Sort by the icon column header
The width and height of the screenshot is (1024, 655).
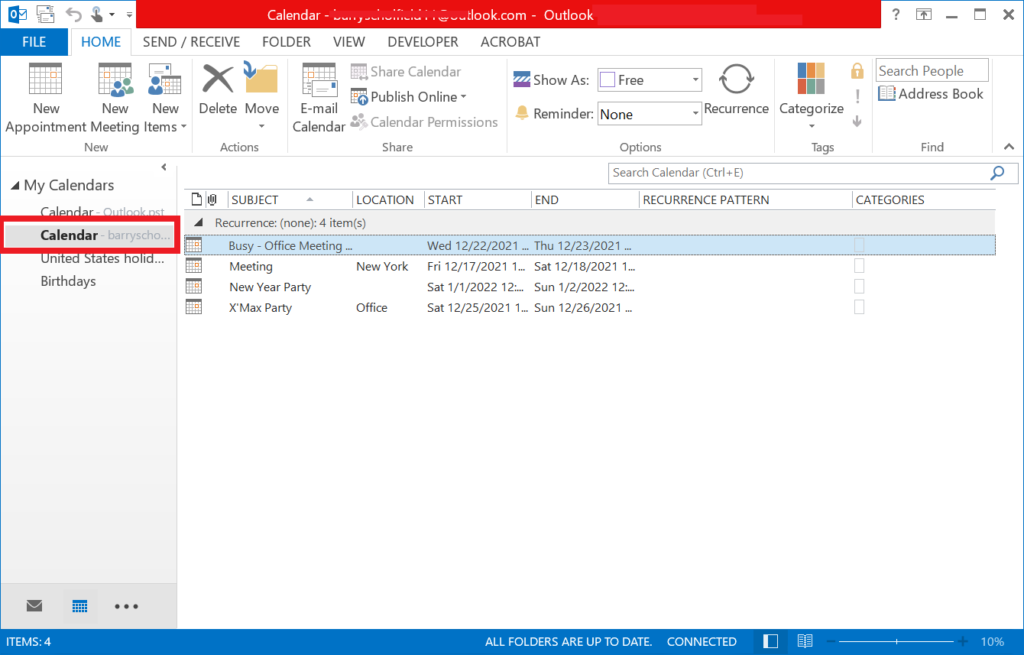(x=197, y=200)
